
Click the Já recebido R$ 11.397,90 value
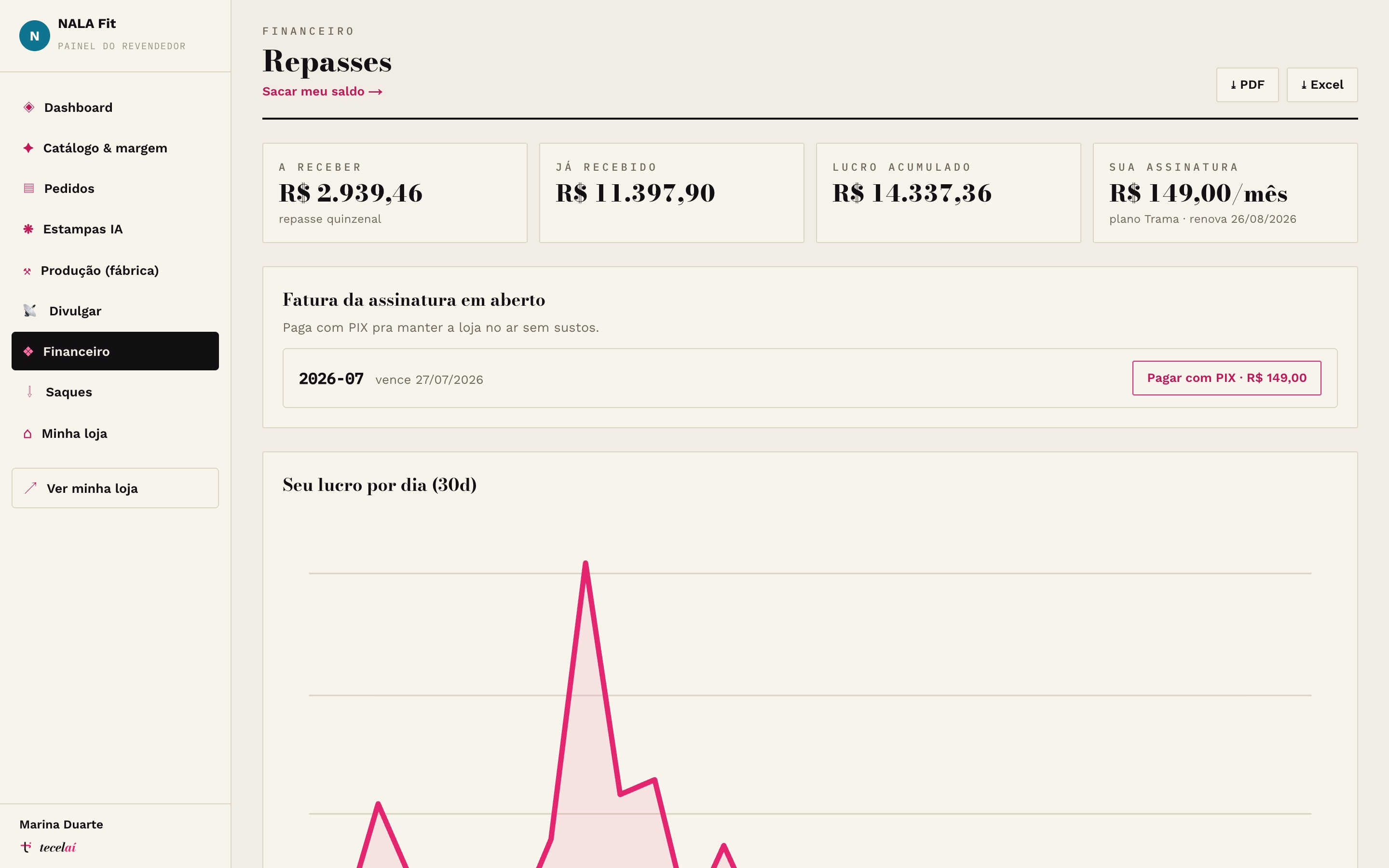pyautogui.click(x=635, y=193)
